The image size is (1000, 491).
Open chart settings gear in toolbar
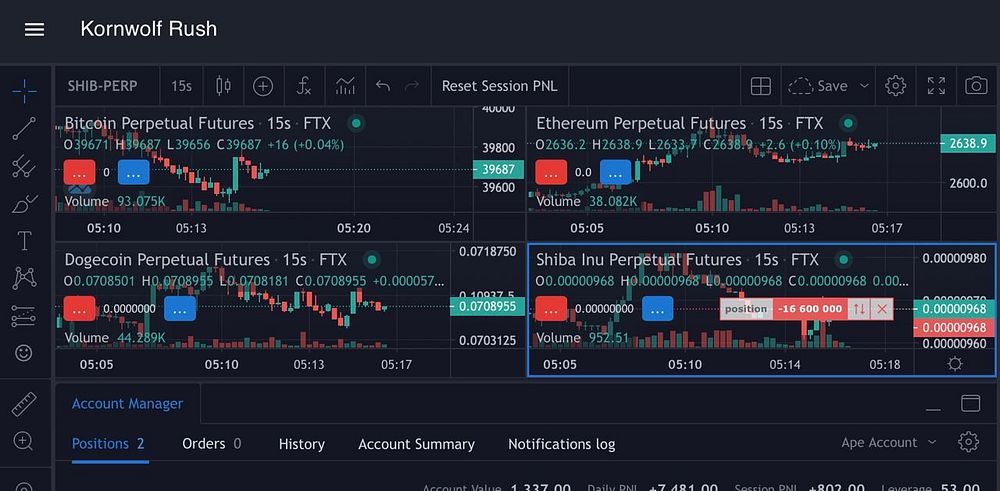click(x=895, y=85)
